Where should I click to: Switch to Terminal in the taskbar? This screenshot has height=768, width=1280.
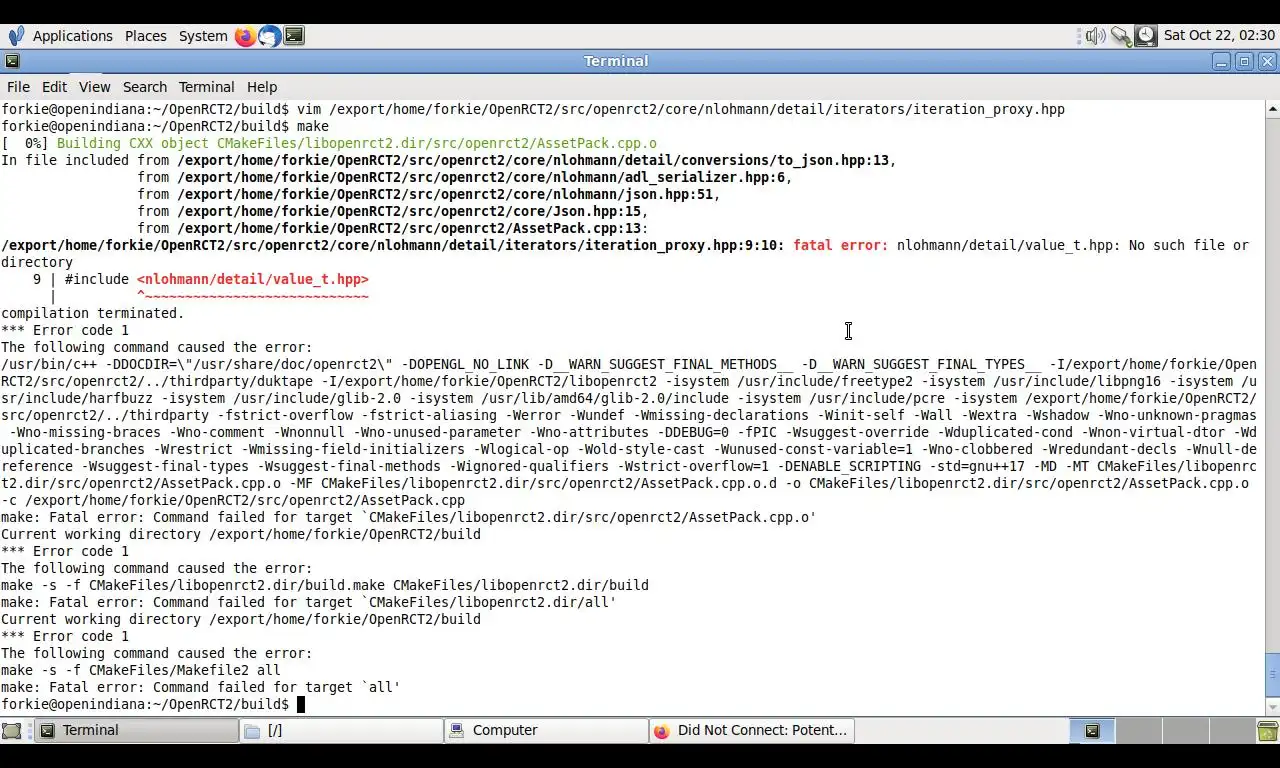tap(137, 731)
